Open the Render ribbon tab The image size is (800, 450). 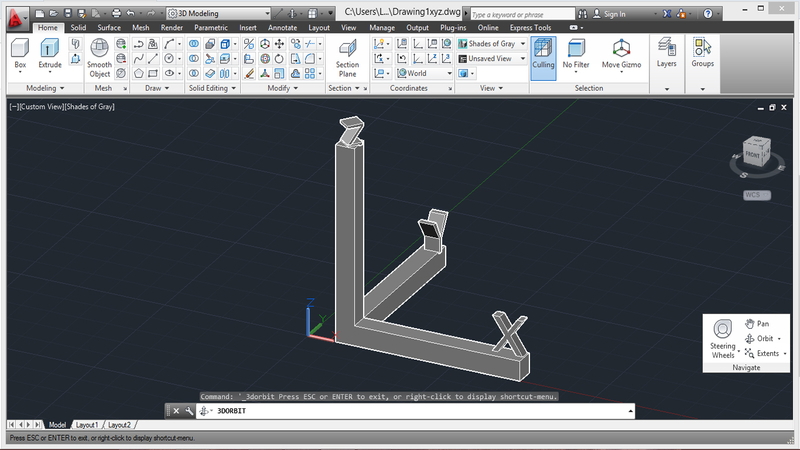(x=172, y=28)
